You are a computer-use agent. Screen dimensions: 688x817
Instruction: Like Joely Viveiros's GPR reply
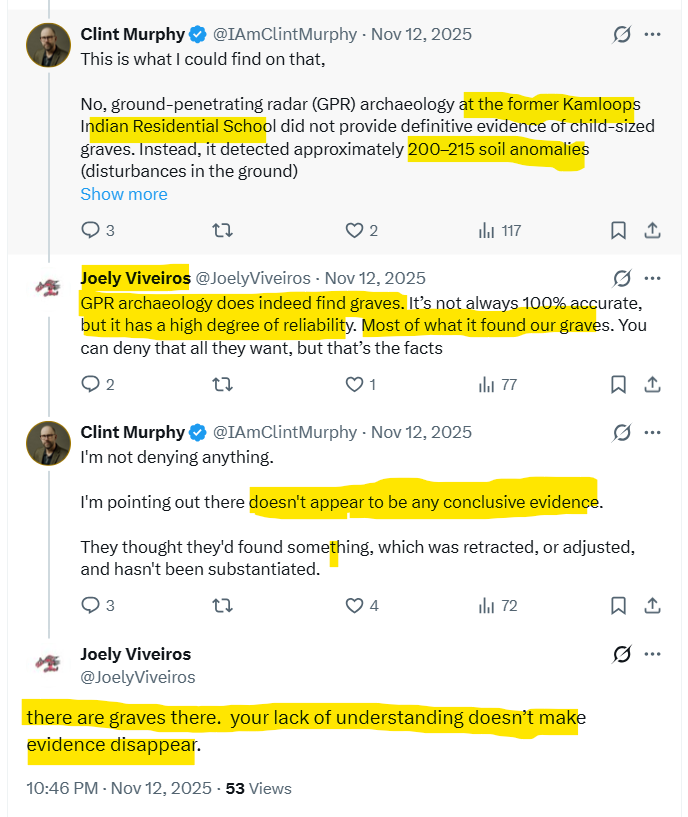coord(353,384)
